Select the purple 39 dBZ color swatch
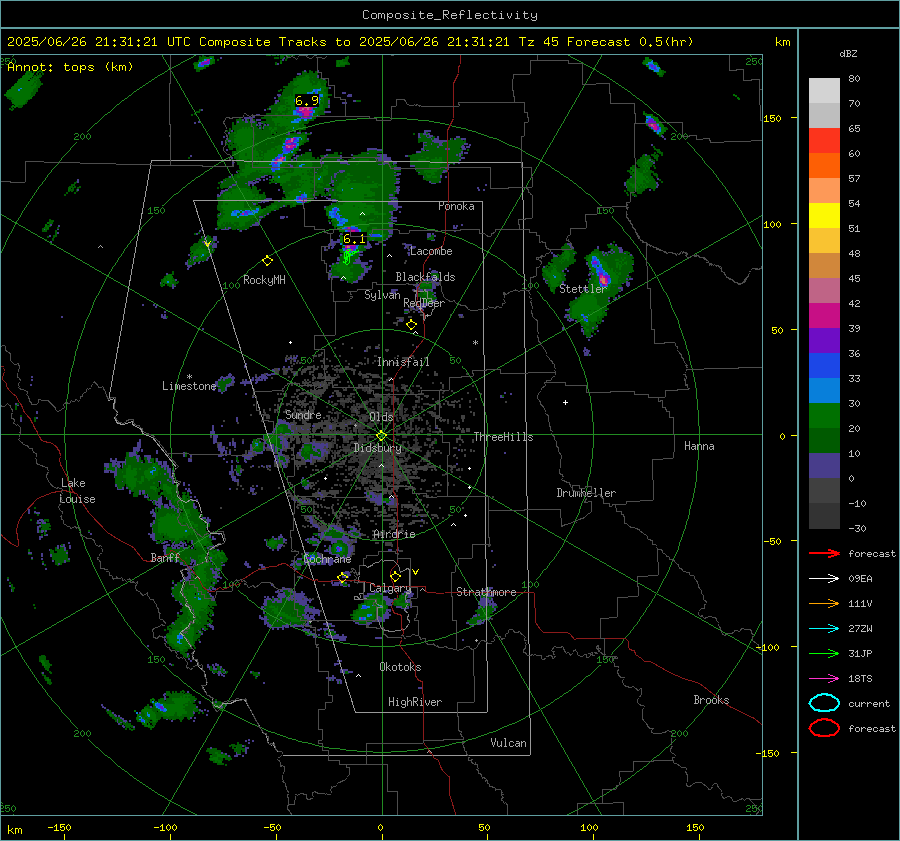This screenshot has width=900, height=841. [x=824, y=340]
